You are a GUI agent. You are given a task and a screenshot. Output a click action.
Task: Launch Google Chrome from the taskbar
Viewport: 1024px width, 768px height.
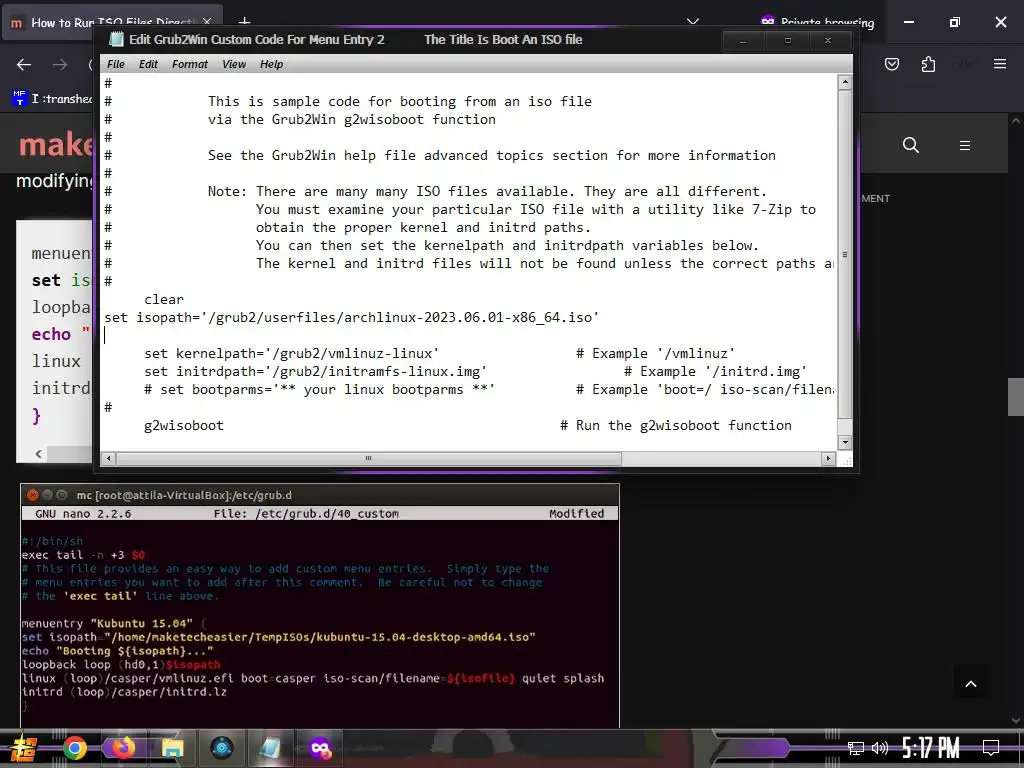[74, 748]
